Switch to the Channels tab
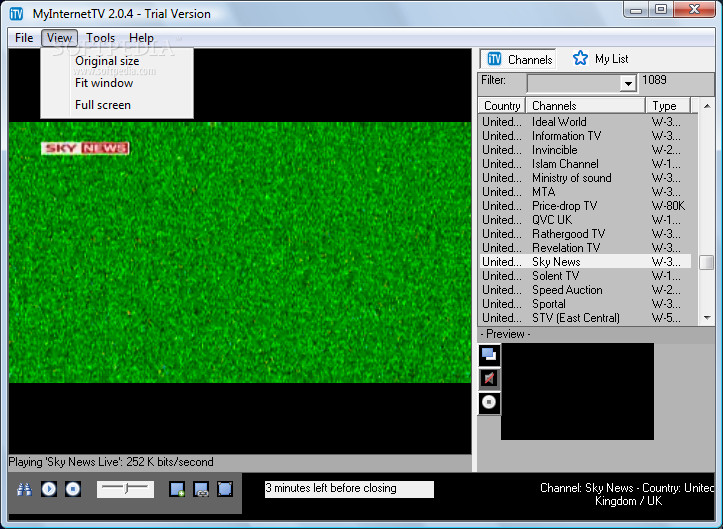Viewport: 723px width, 529px height. 519,59
